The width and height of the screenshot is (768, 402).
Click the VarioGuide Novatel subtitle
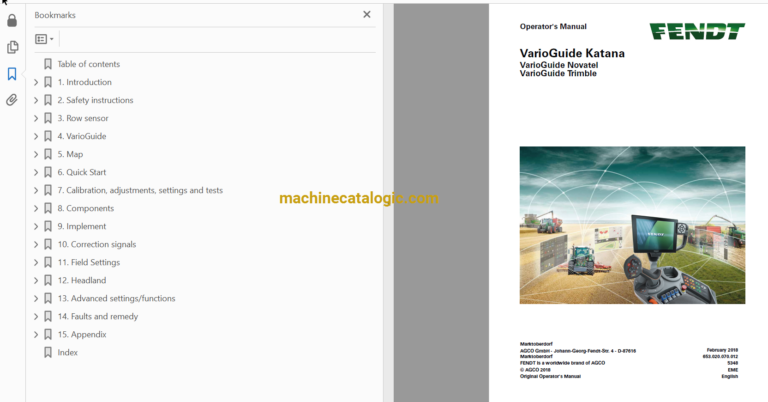click(x=559, y=65)
